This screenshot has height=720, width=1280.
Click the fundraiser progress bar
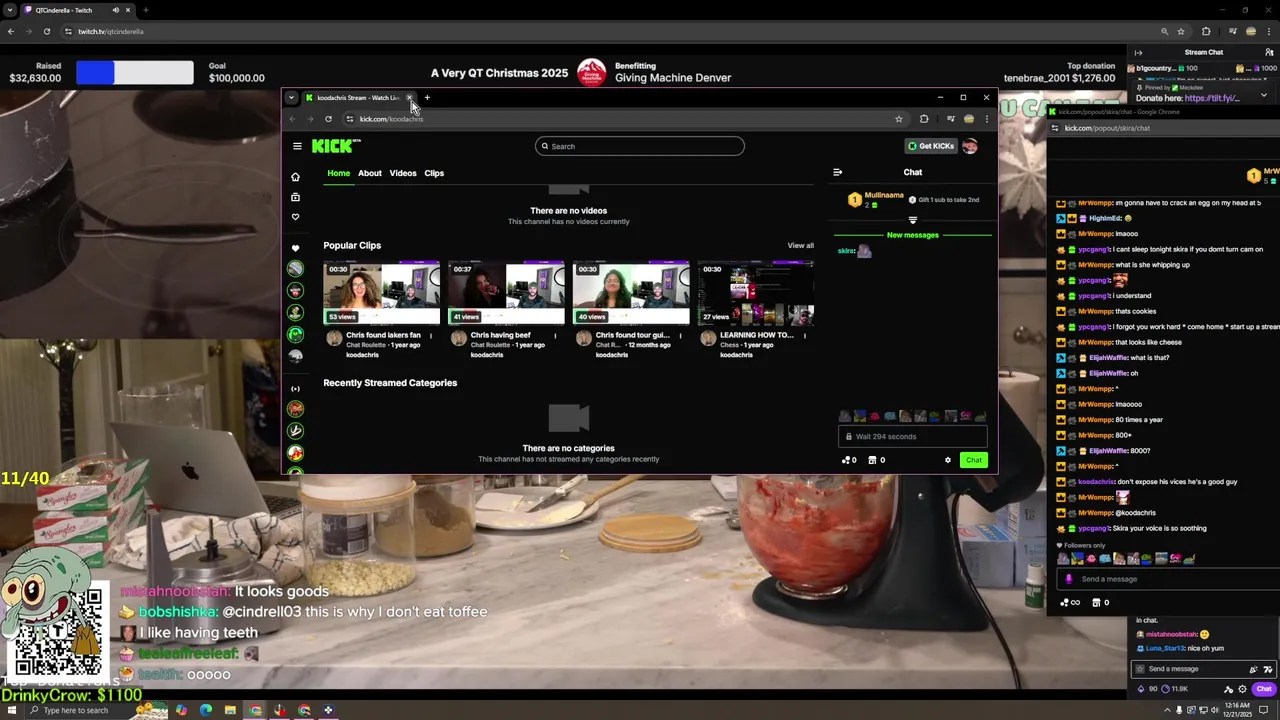click(135, 72)
